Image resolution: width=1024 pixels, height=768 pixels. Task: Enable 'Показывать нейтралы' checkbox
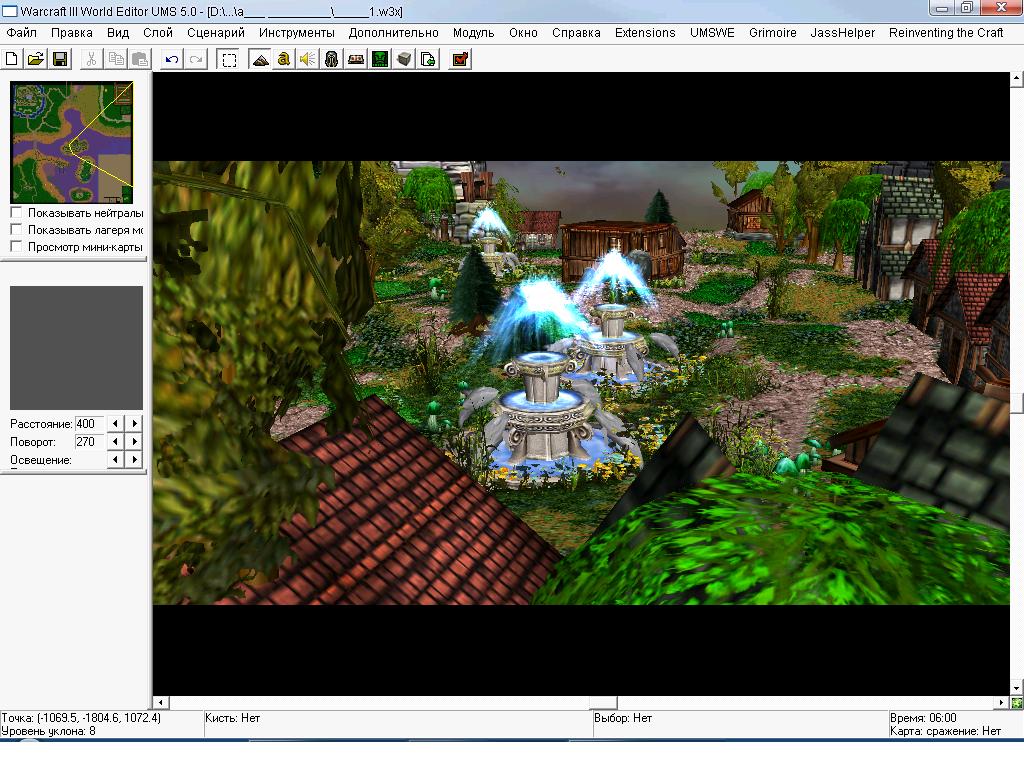click(x=16, y=212)
